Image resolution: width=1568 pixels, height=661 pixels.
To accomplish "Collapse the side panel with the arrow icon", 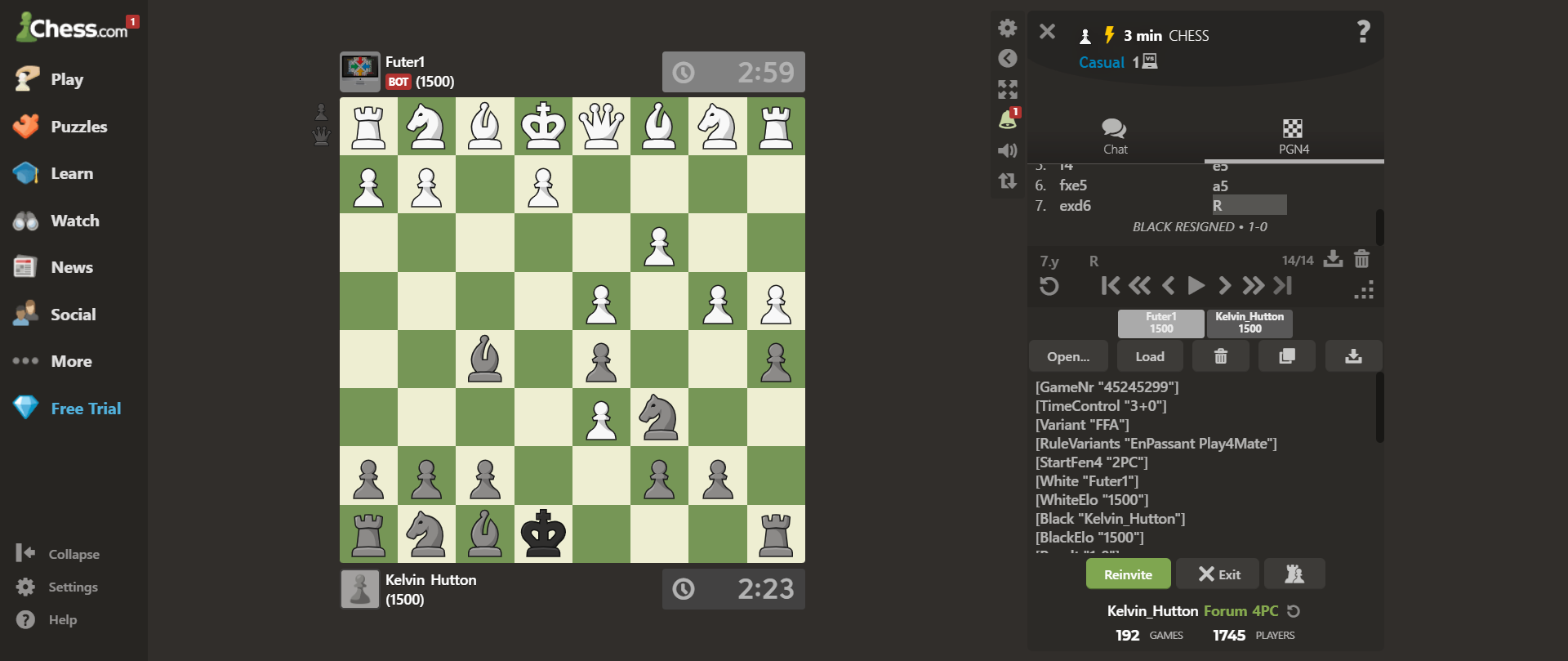I will click(x=1008, y=58).
